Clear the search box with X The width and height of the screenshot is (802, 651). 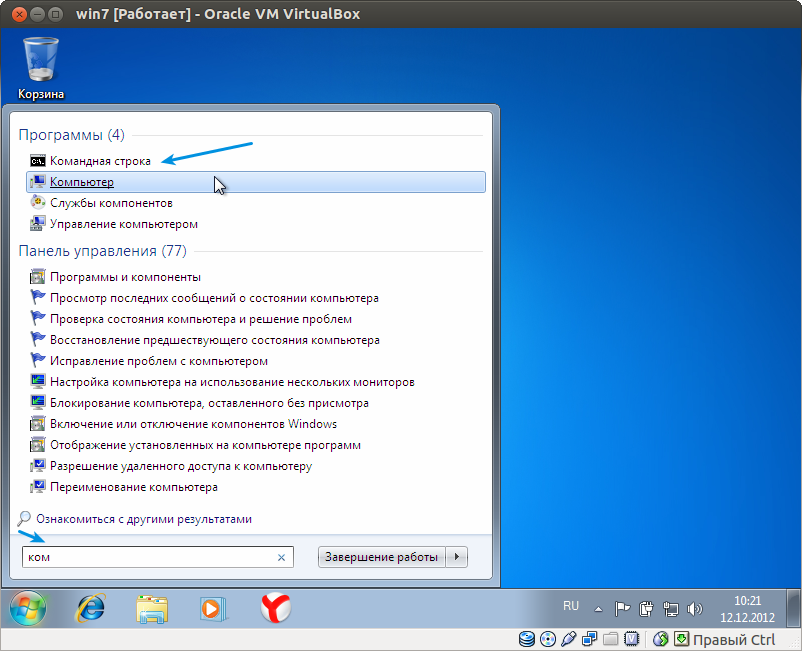[x=281, y=557]
